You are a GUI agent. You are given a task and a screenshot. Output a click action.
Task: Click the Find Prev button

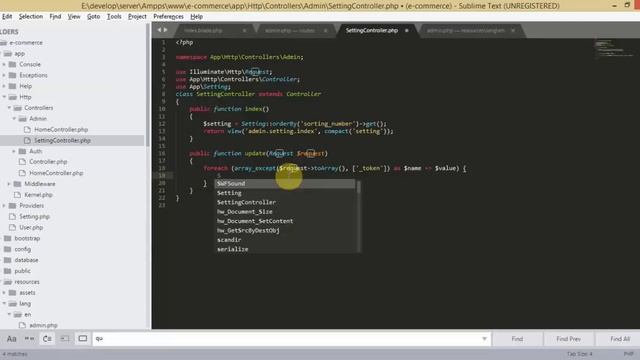pos(568,339)
